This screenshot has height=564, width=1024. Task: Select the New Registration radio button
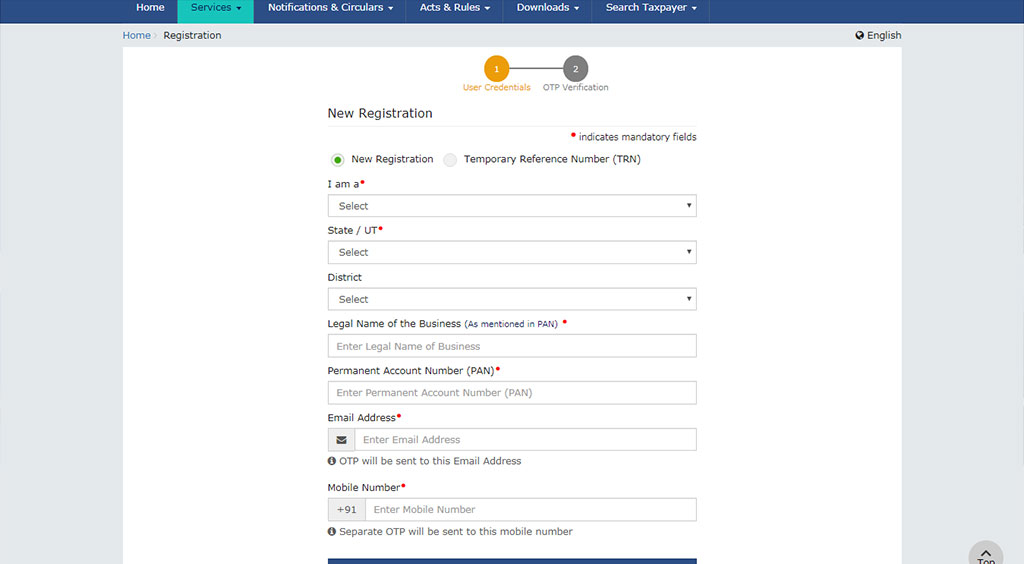(x=338, y=160)
